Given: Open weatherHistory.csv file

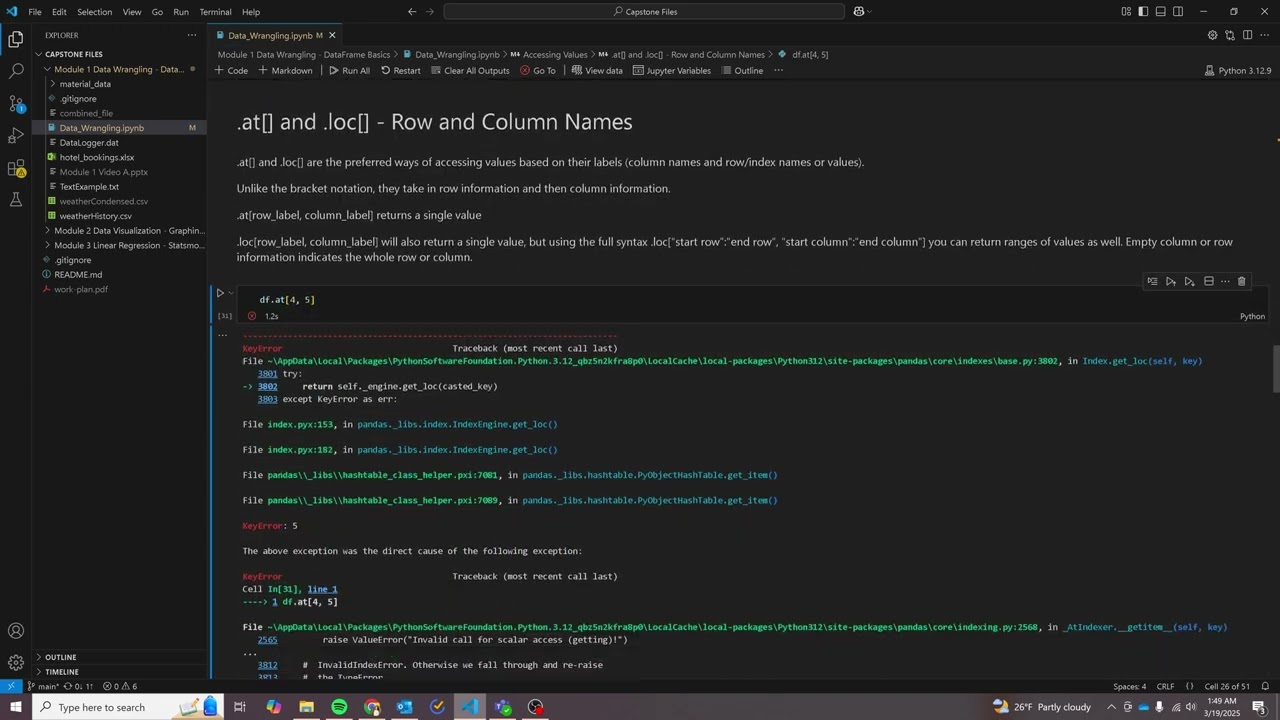Looking at the screenshot, I should [x=95, y=216].
